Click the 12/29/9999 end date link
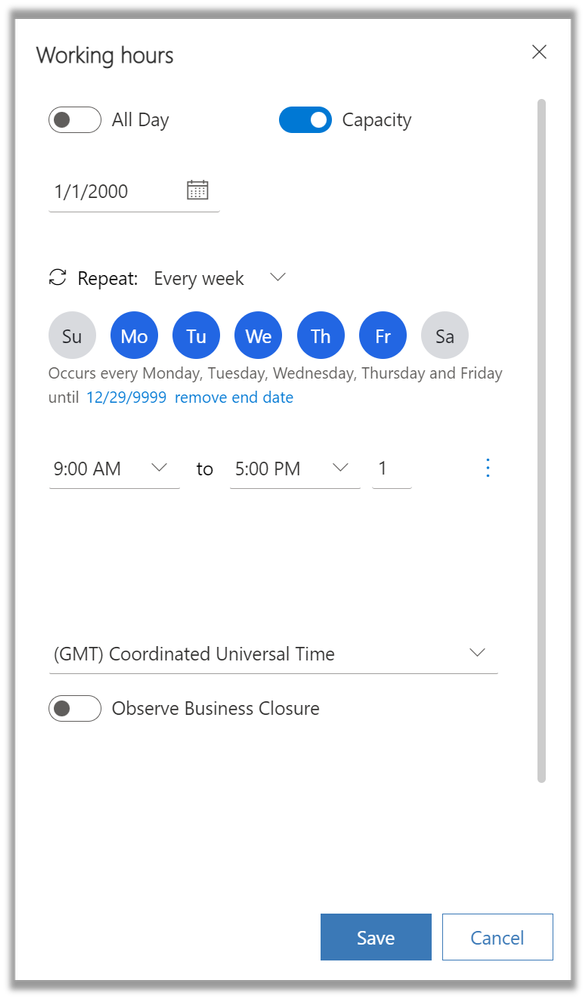 (x=126, y=398)
